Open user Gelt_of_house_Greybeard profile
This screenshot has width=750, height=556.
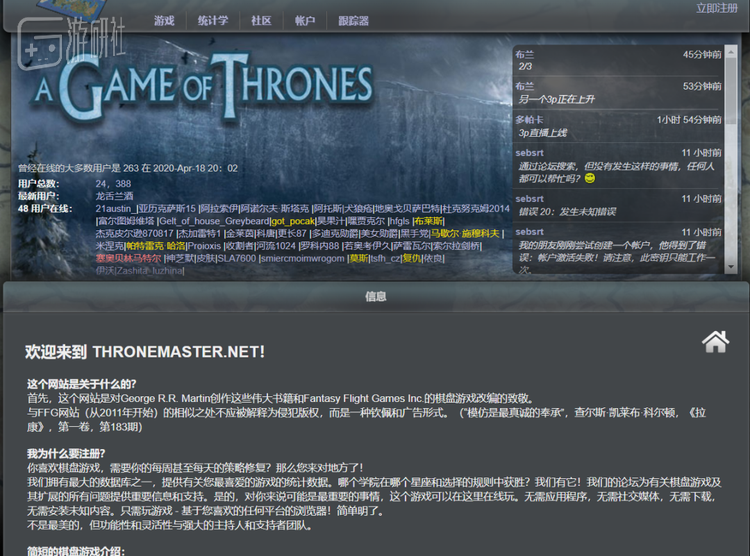[x=214, y=221]
